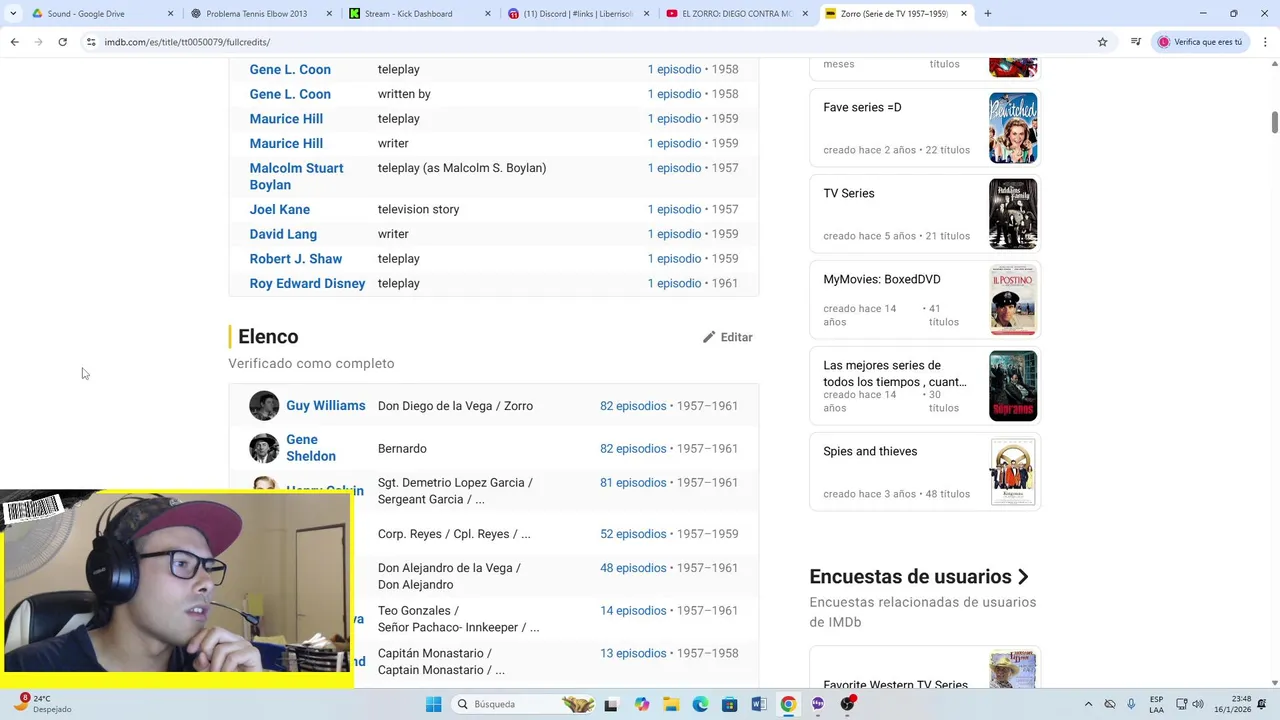Click the Verifica que eres tú profile button
The height and width of the screenshot is (720, 1280).
[1200, 42]
